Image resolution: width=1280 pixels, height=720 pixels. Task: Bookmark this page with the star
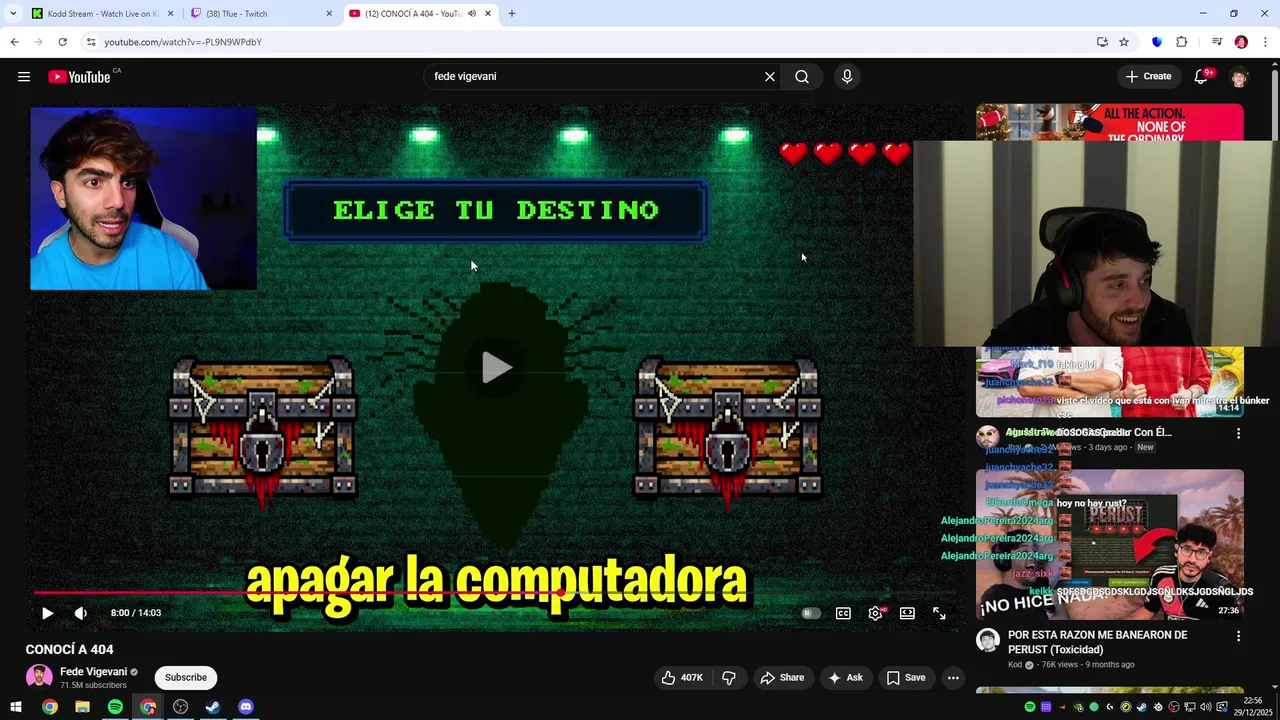(1124, 42)
